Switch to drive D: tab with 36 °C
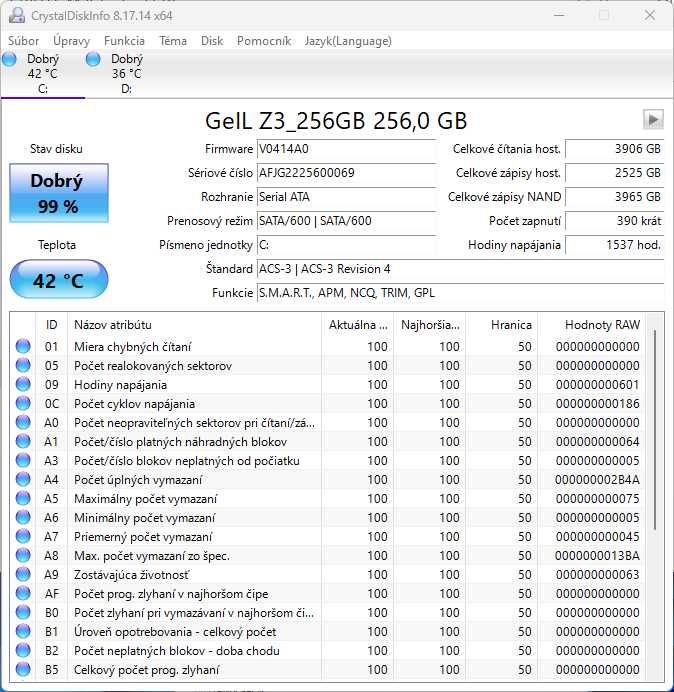Image resolution: width=674 pixels, height=692 pixels. click(126, 74)
